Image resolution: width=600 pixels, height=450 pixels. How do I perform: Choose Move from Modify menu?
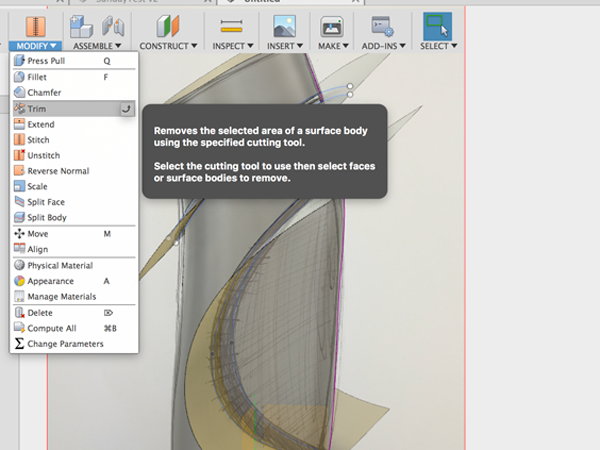click(74, 234)
